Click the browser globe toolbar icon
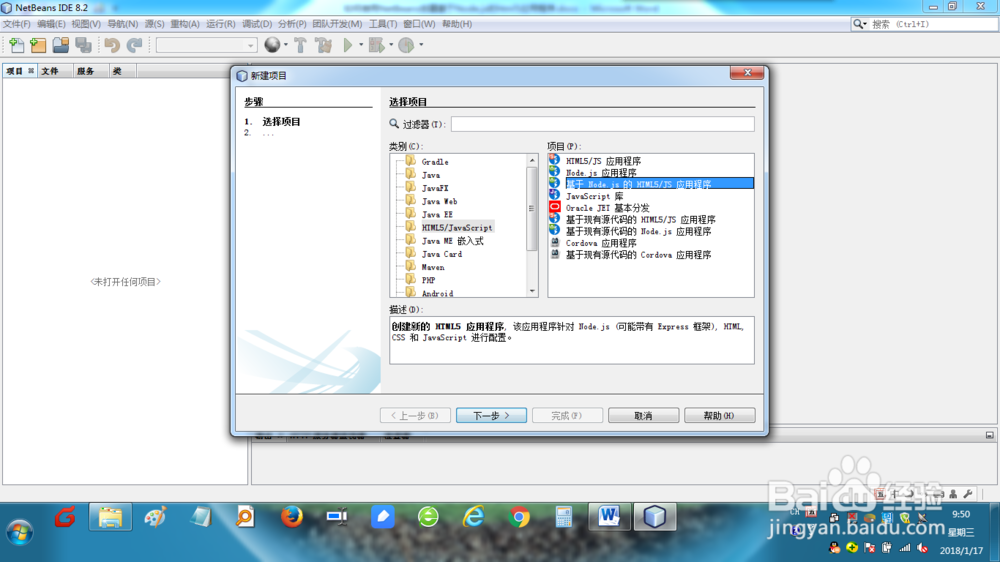This screenshot has height=562, width=1000. [x=272, y=45]
